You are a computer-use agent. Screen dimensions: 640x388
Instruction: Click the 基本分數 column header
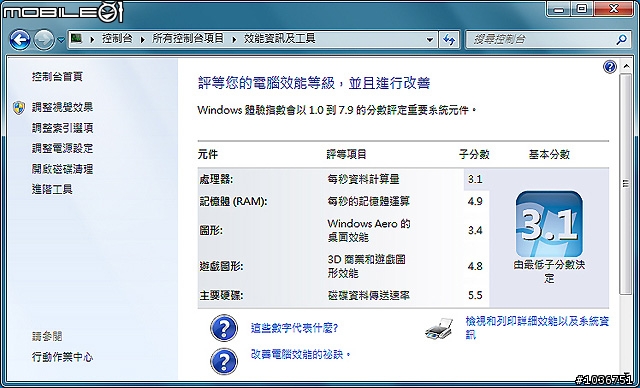pyautogui.click(x=549, y=155)
